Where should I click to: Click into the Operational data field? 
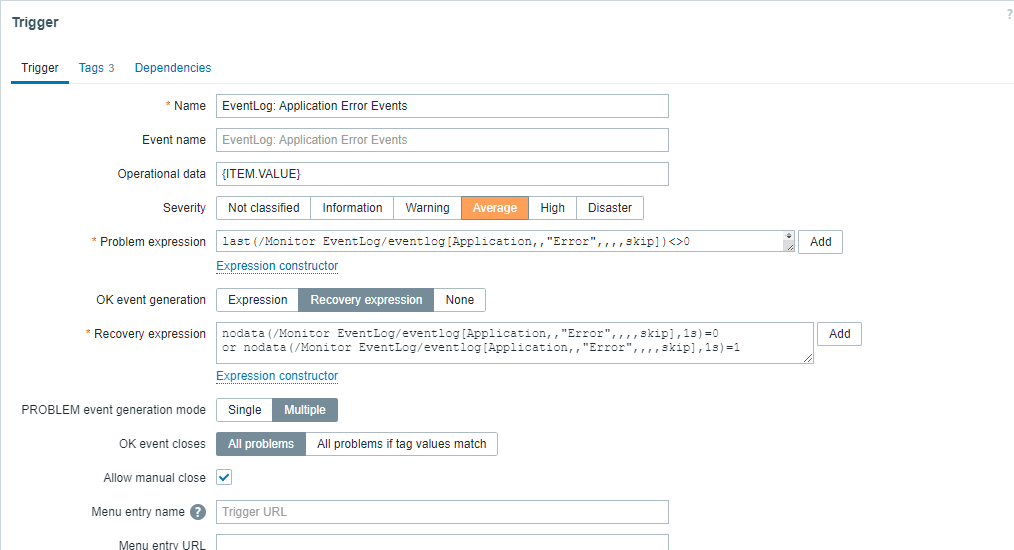click(442, 174)
